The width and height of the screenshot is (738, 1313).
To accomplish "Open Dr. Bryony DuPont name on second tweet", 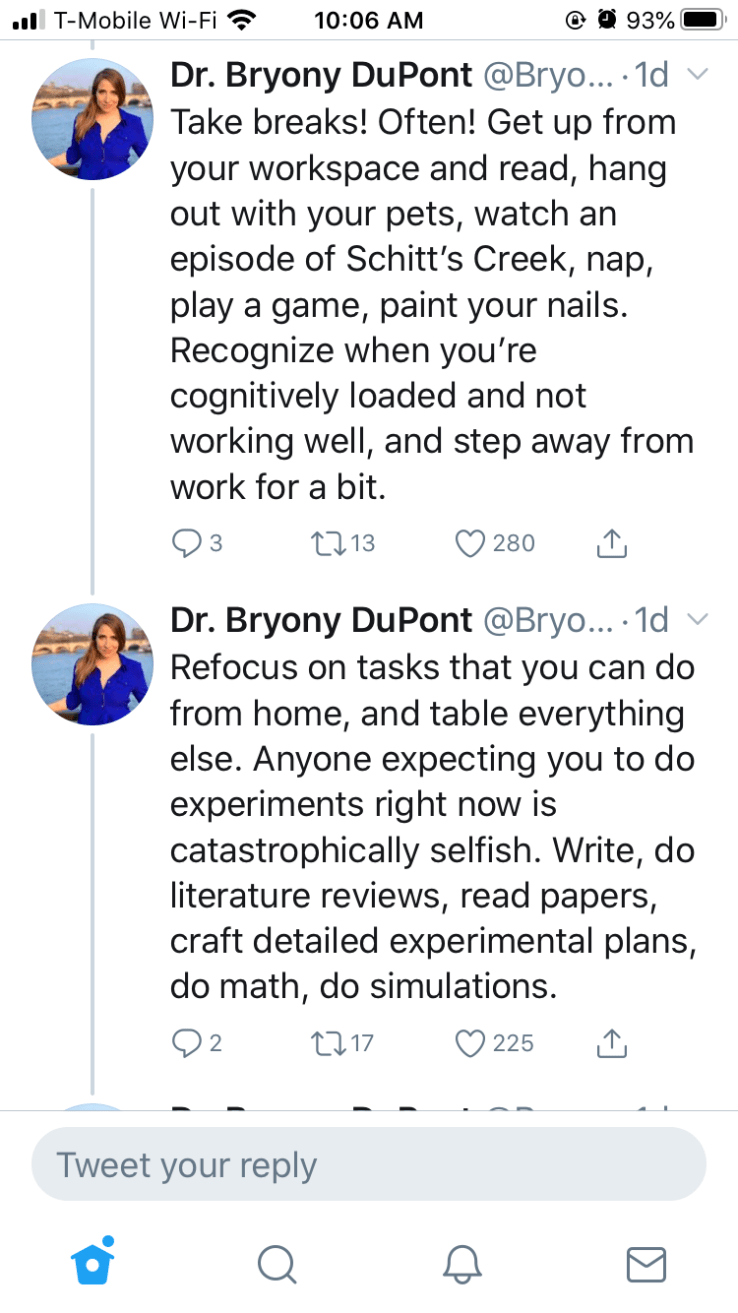I will tap(321, 620).
